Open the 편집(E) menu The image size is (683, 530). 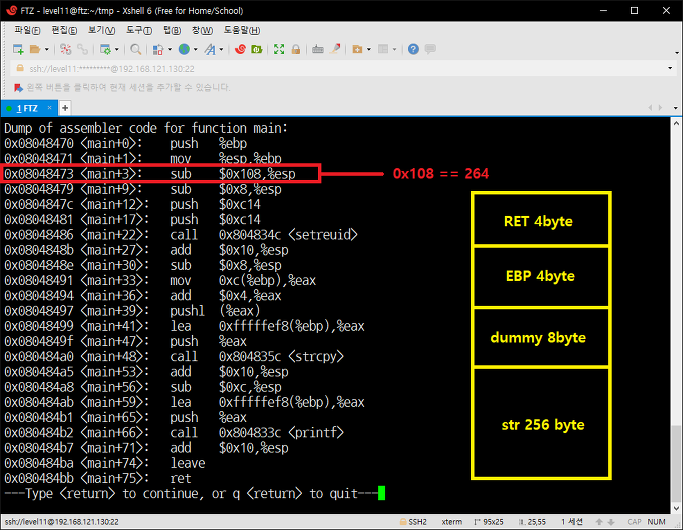pos(64,30)
